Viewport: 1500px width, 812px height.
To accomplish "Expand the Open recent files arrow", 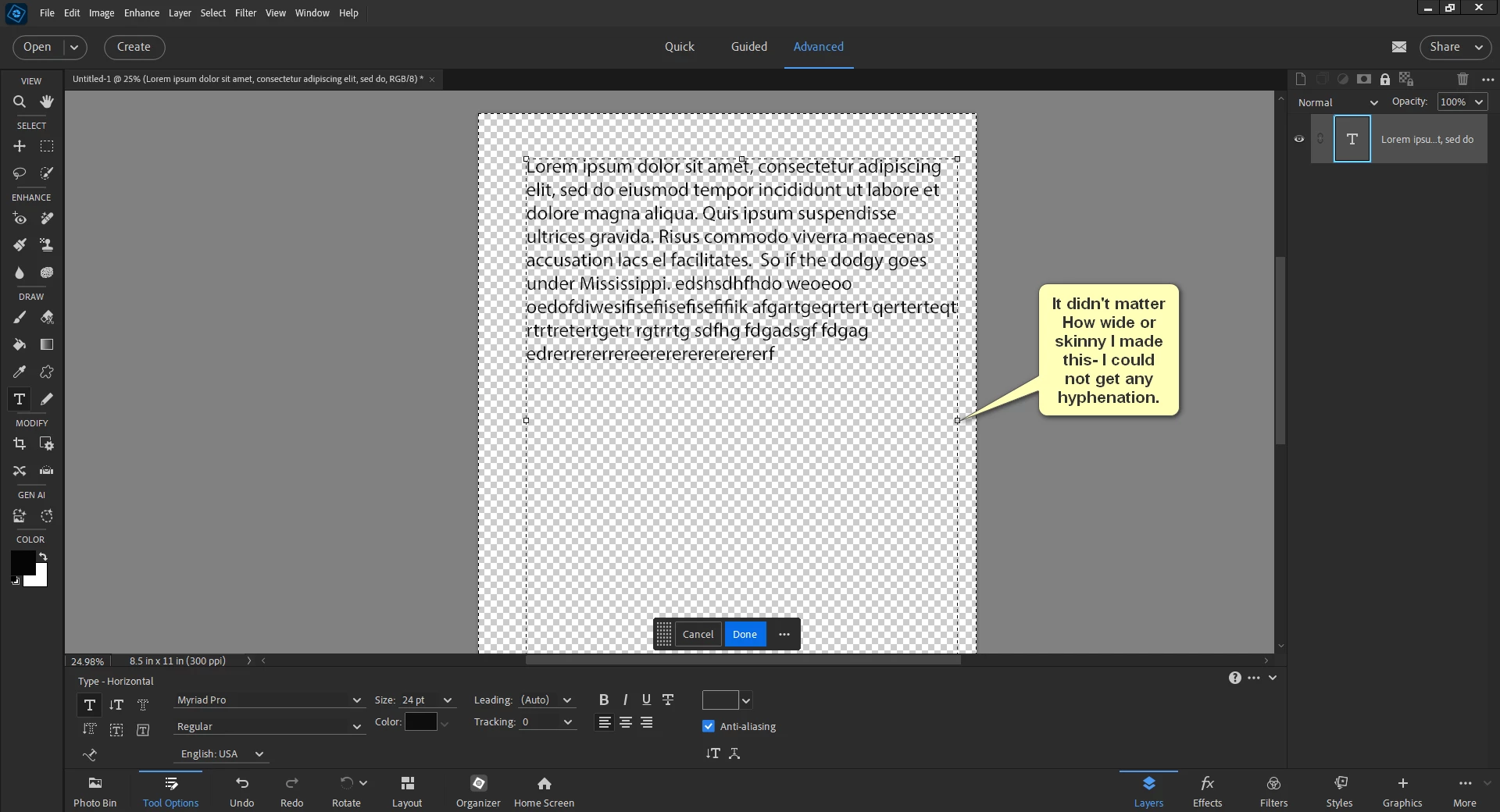I will [74, 47].
